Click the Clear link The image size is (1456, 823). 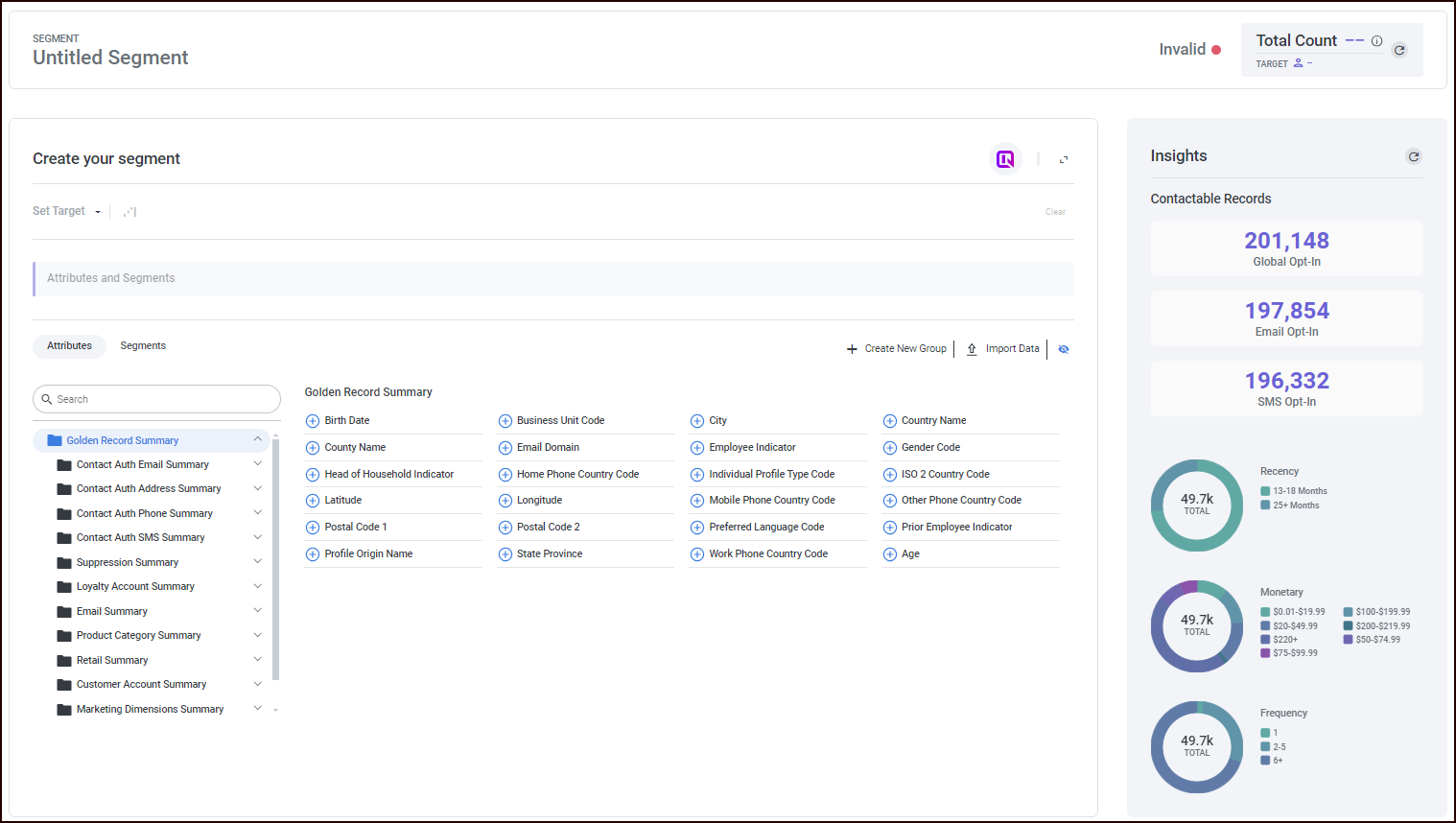pyautogui.click(x=1055, y=211)
